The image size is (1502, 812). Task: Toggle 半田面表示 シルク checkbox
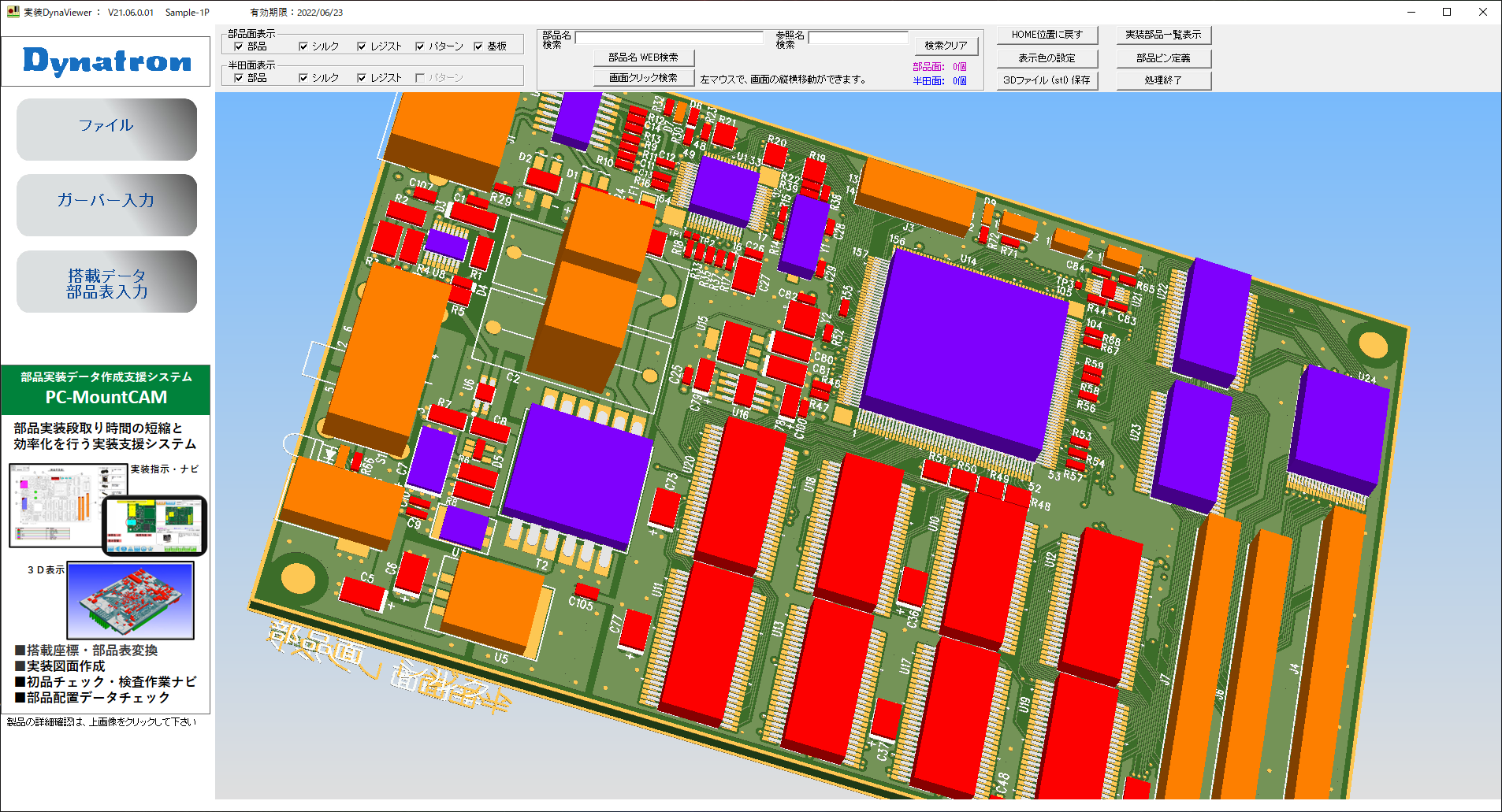pyautogui.click(x=303, y=78)
